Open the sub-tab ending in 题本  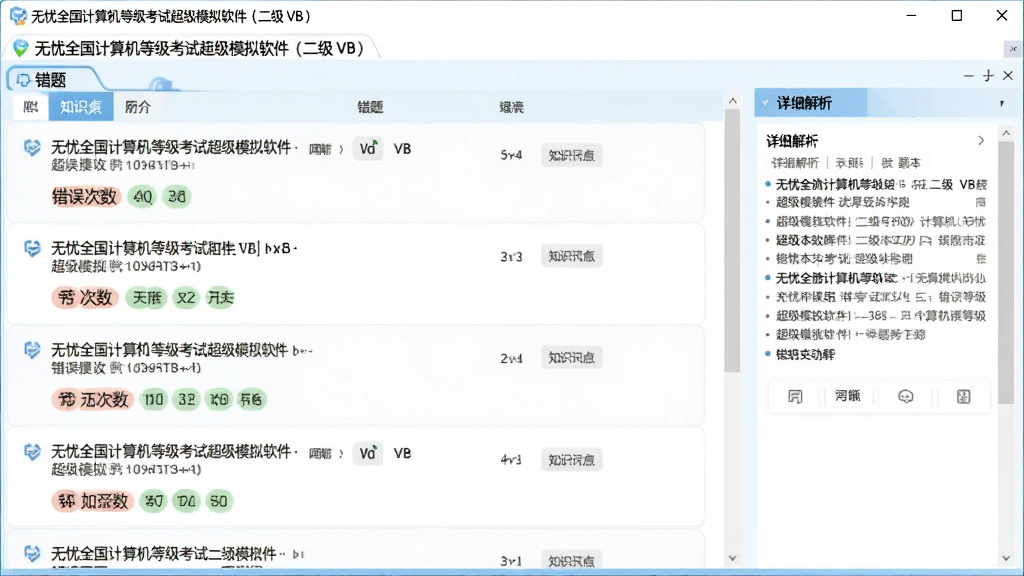pyautogui.click(x=901, y=163)
